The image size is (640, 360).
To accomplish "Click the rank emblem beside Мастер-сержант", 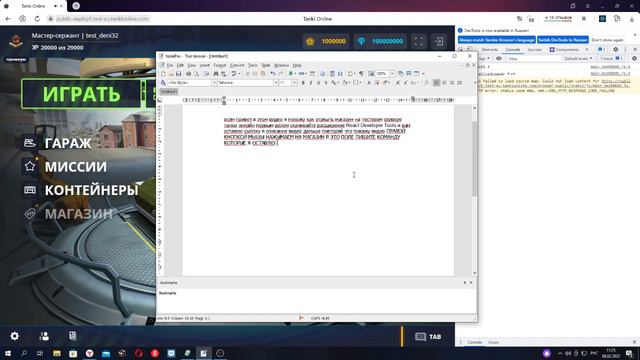I will pos(16,41).
